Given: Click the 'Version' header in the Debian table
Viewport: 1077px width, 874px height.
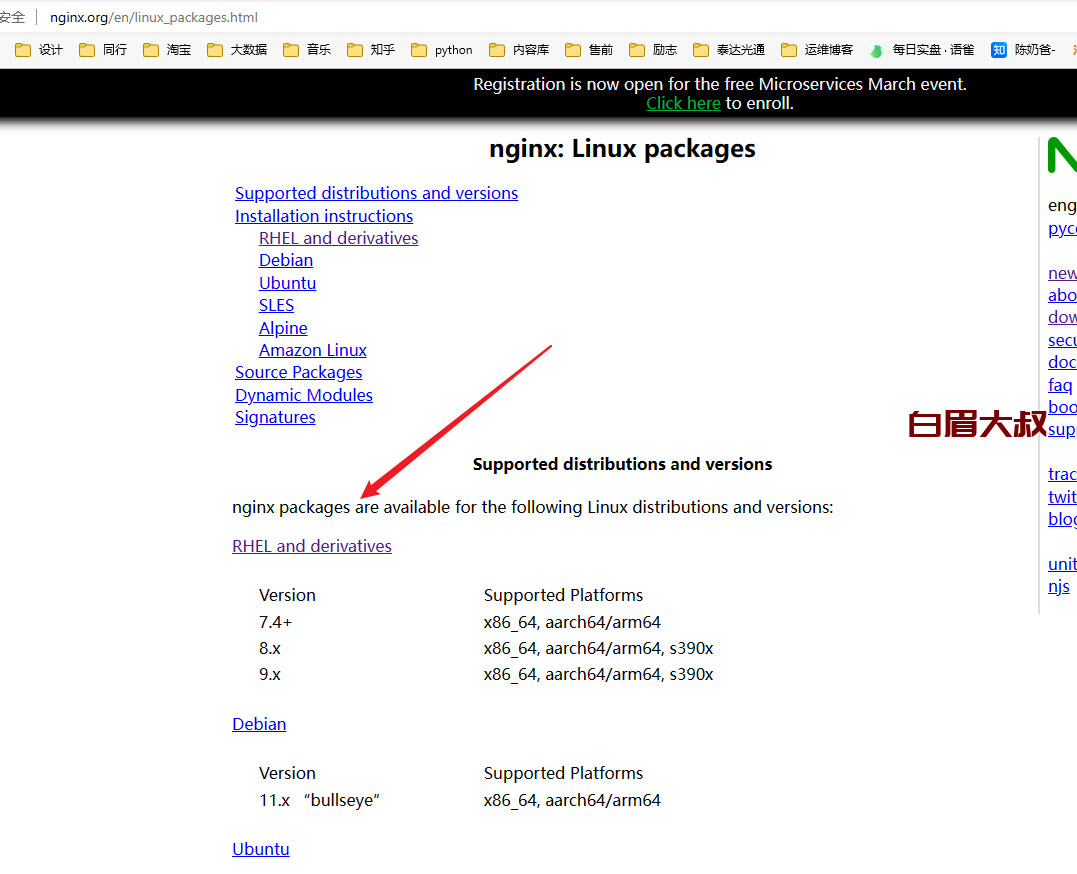Looking at the screenshot, I should pos(287,773).
